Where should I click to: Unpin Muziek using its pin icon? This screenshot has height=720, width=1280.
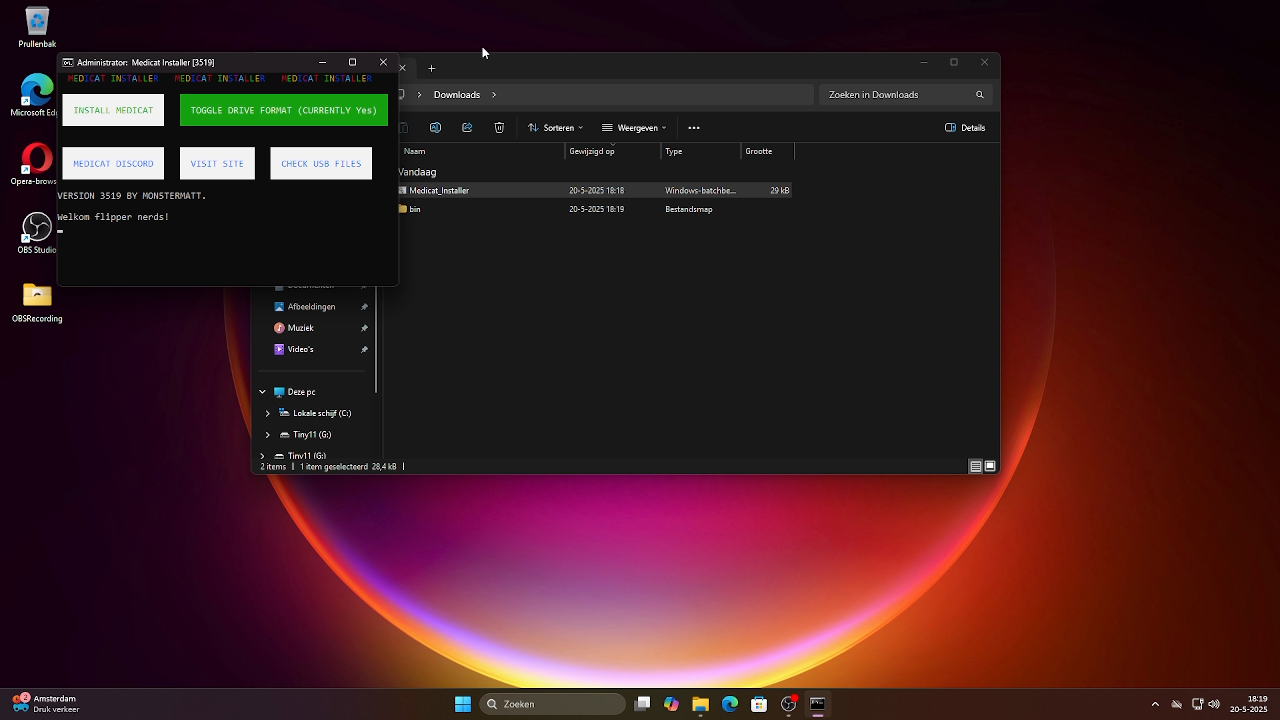pyautogui.click(x=364, y=328)
